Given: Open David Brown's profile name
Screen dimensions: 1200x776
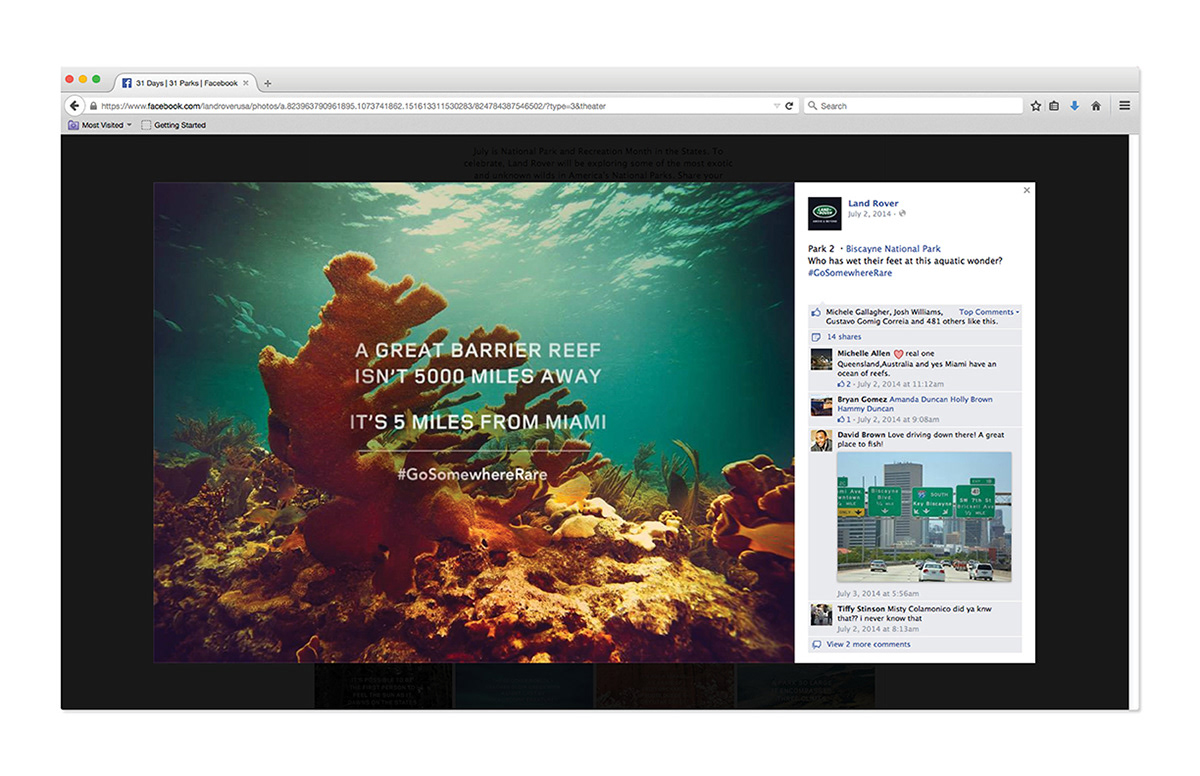Looking at the screenshot, I should coord(861,435).
